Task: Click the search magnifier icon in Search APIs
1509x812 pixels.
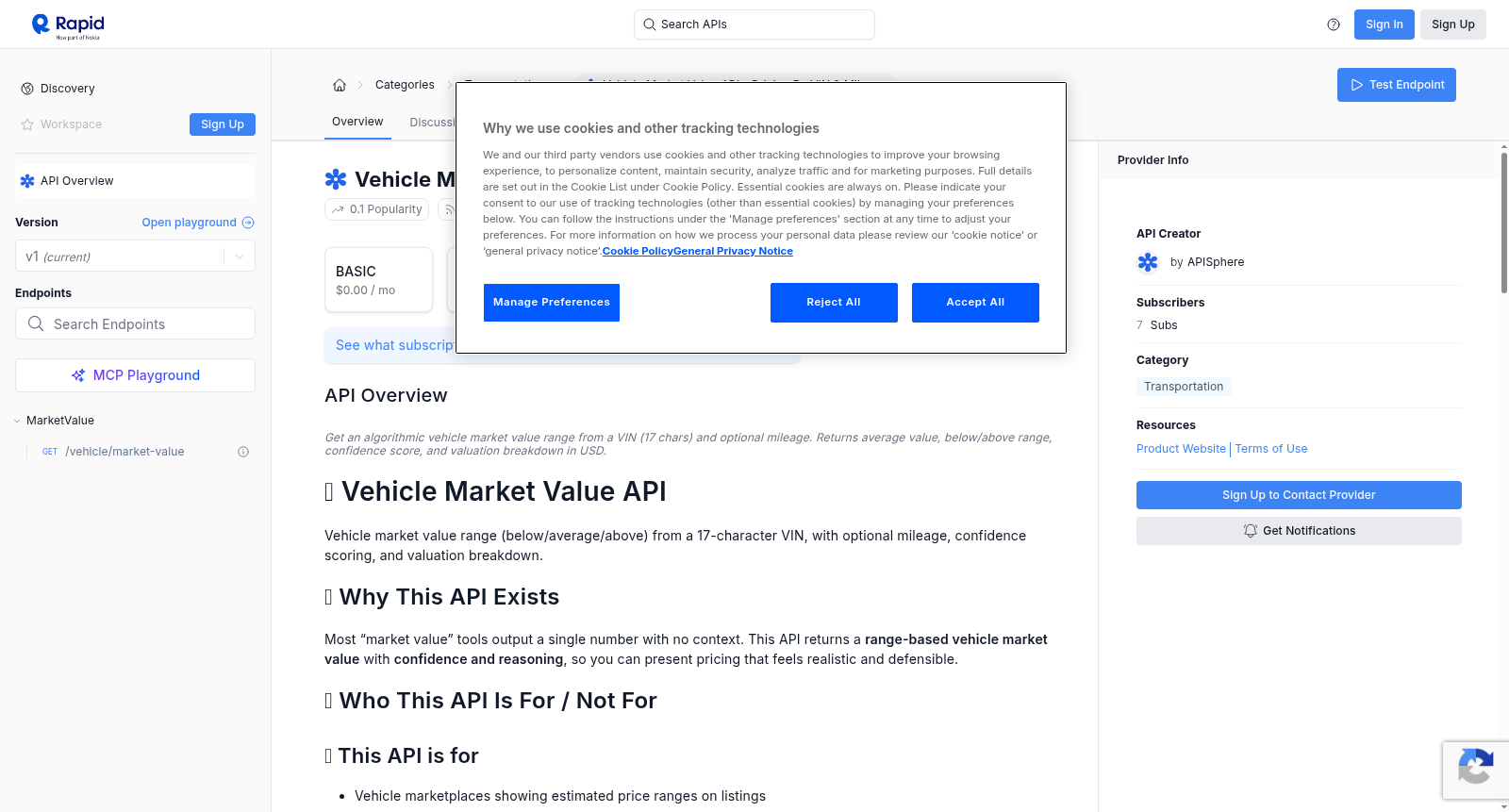Action: click(649, 25)
